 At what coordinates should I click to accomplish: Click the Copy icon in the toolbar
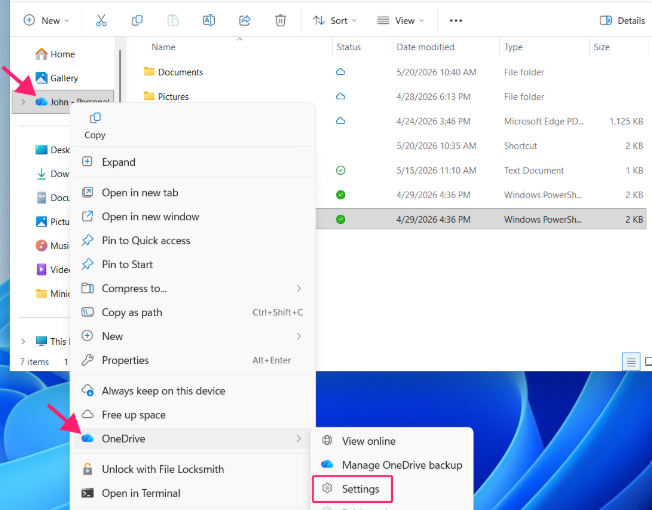(137, 20)
